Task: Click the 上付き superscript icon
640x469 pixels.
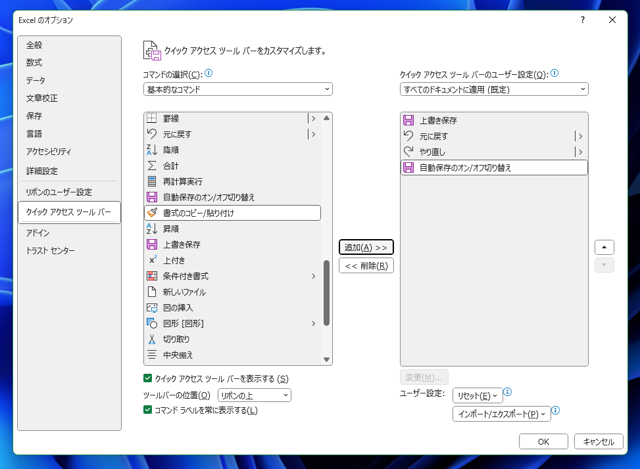Action: (x=152, y=260)
